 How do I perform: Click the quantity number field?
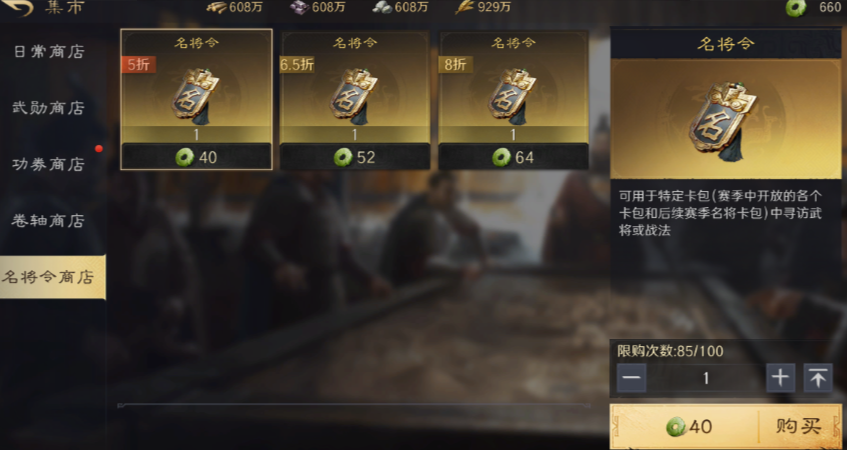click(x=706, y=378)
